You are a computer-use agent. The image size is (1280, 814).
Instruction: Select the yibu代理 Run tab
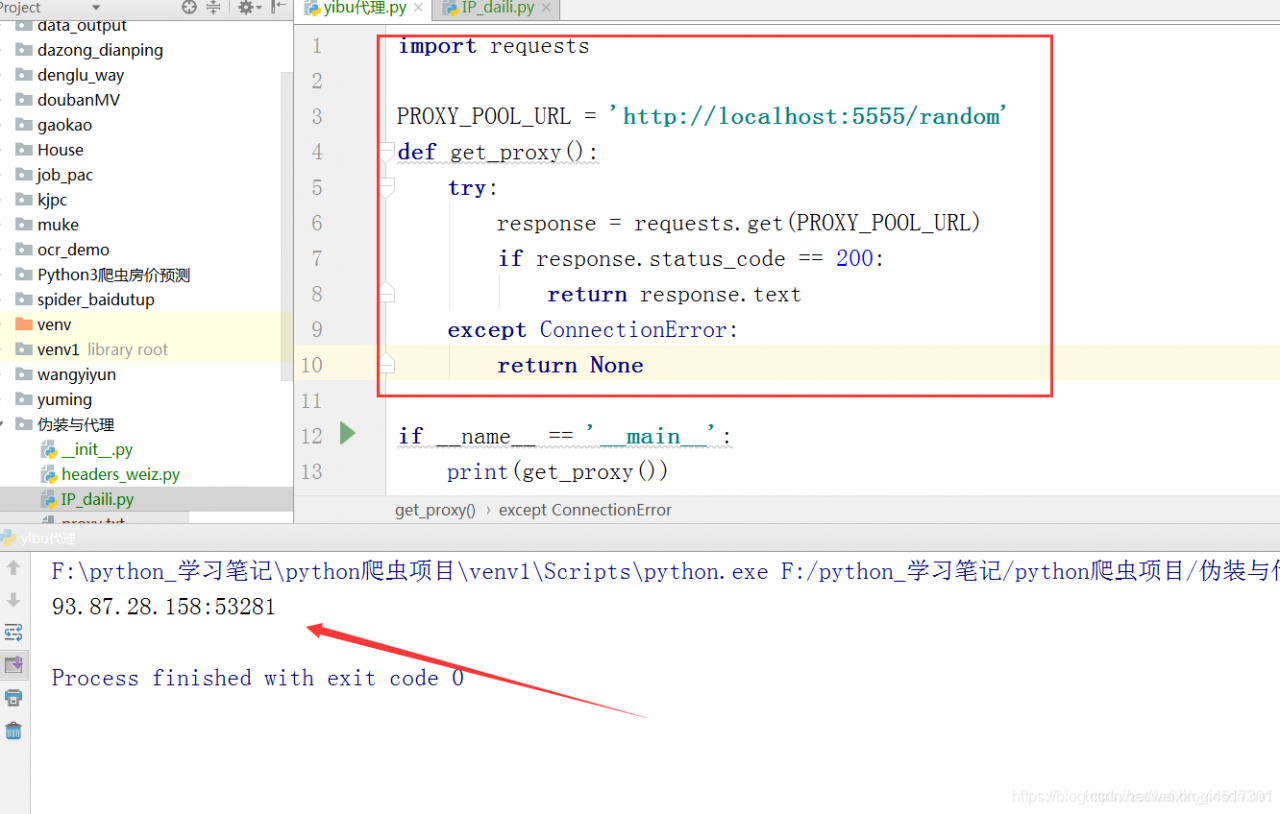(x=40, y=538)
